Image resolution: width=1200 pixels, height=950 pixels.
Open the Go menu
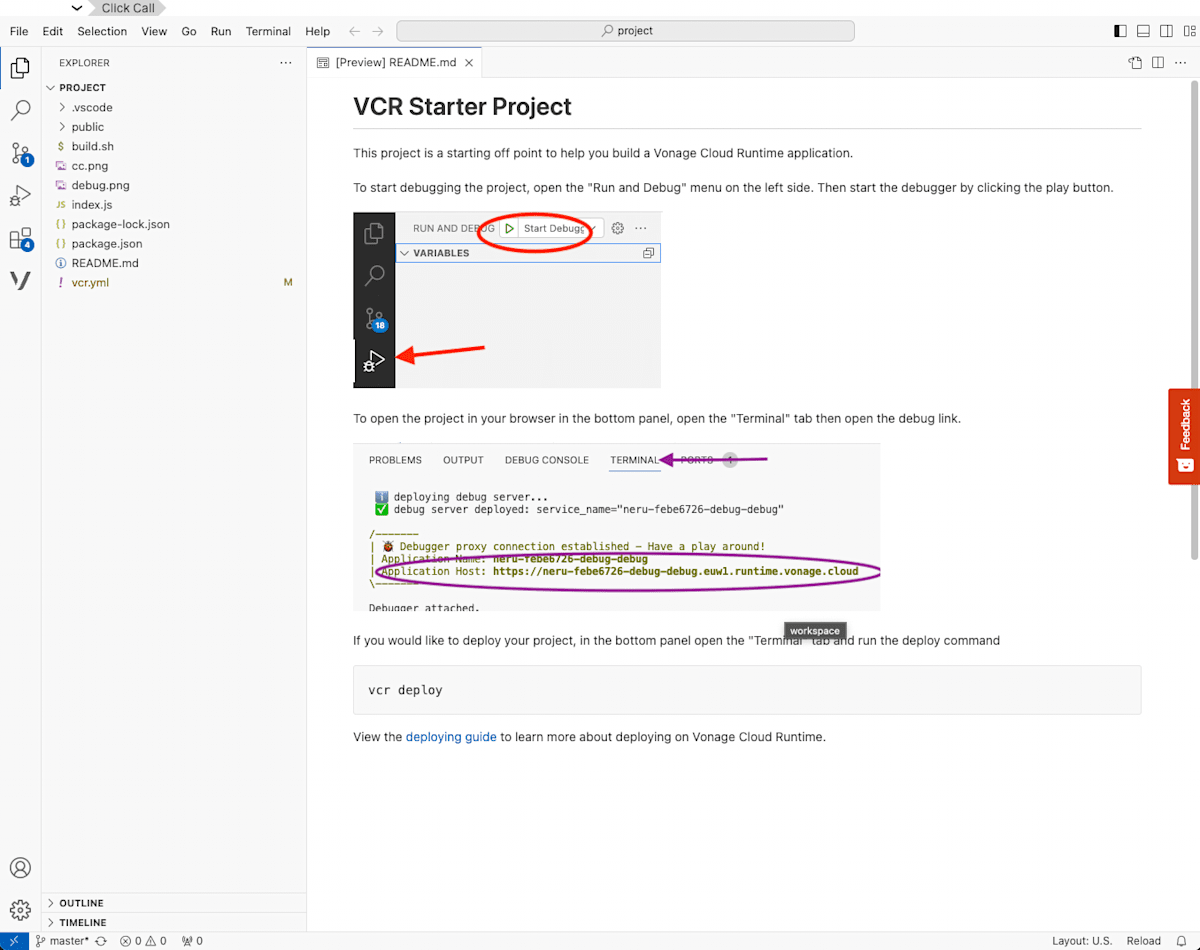(189, 31)
